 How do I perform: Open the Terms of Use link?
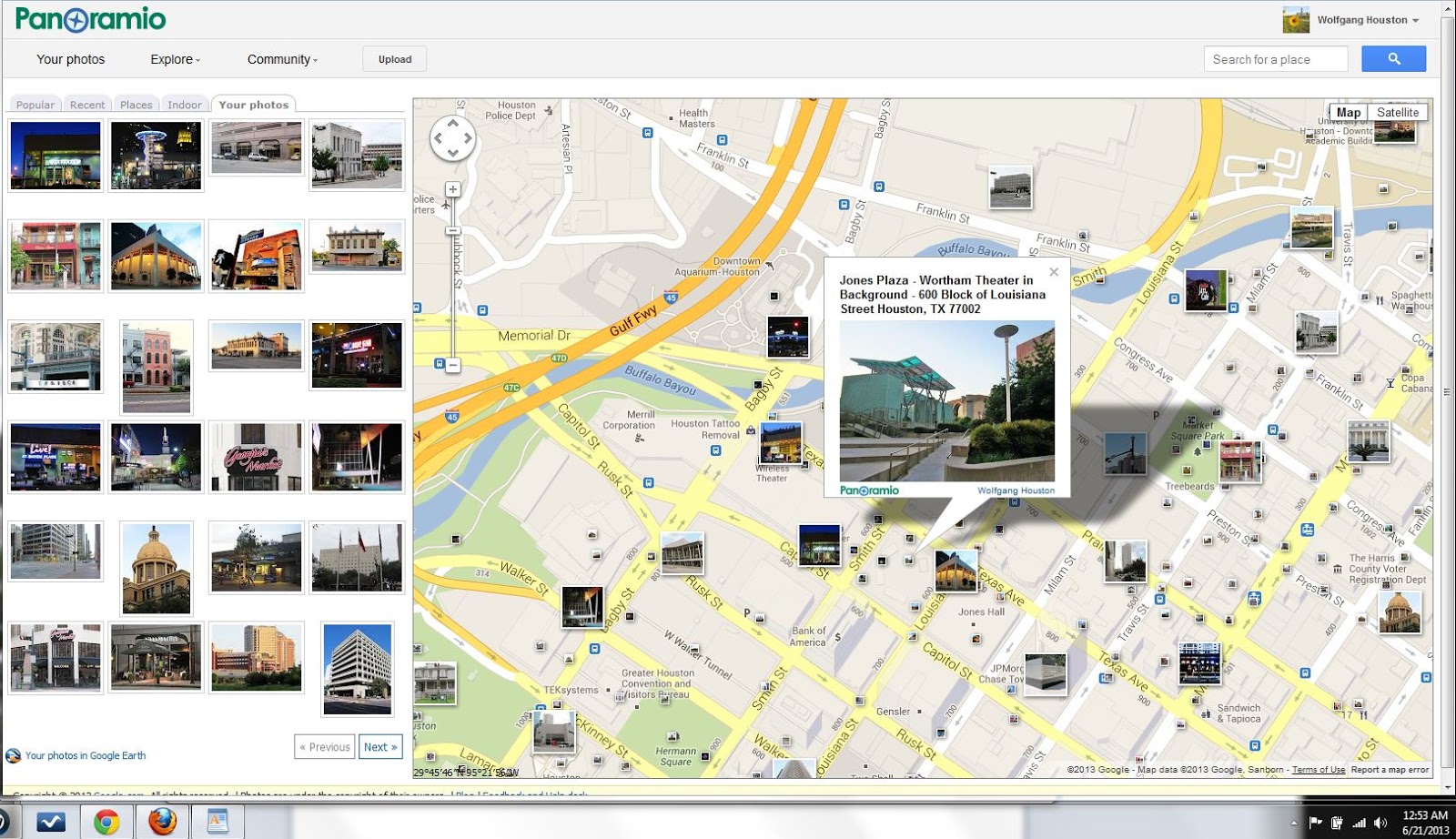1319,770
